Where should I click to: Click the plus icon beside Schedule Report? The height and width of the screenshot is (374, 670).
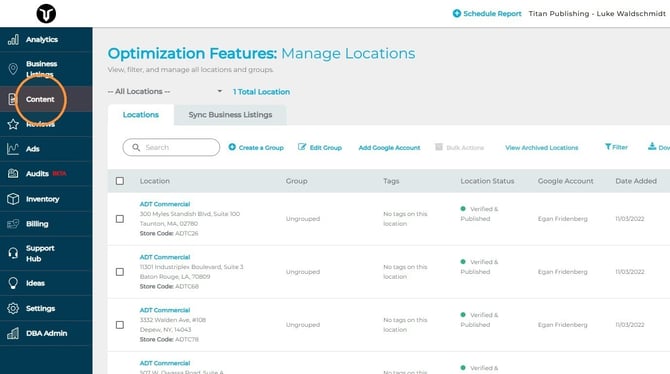tap(456, 13)
